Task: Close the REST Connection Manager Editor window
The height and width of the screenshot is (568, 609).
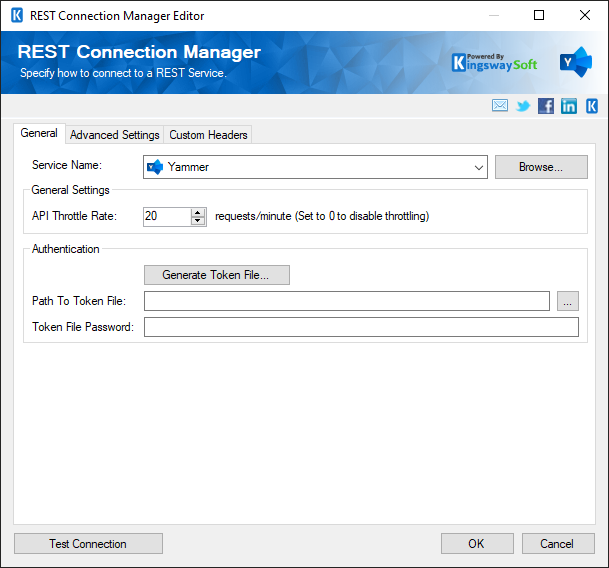Action: tap(585, 15)
